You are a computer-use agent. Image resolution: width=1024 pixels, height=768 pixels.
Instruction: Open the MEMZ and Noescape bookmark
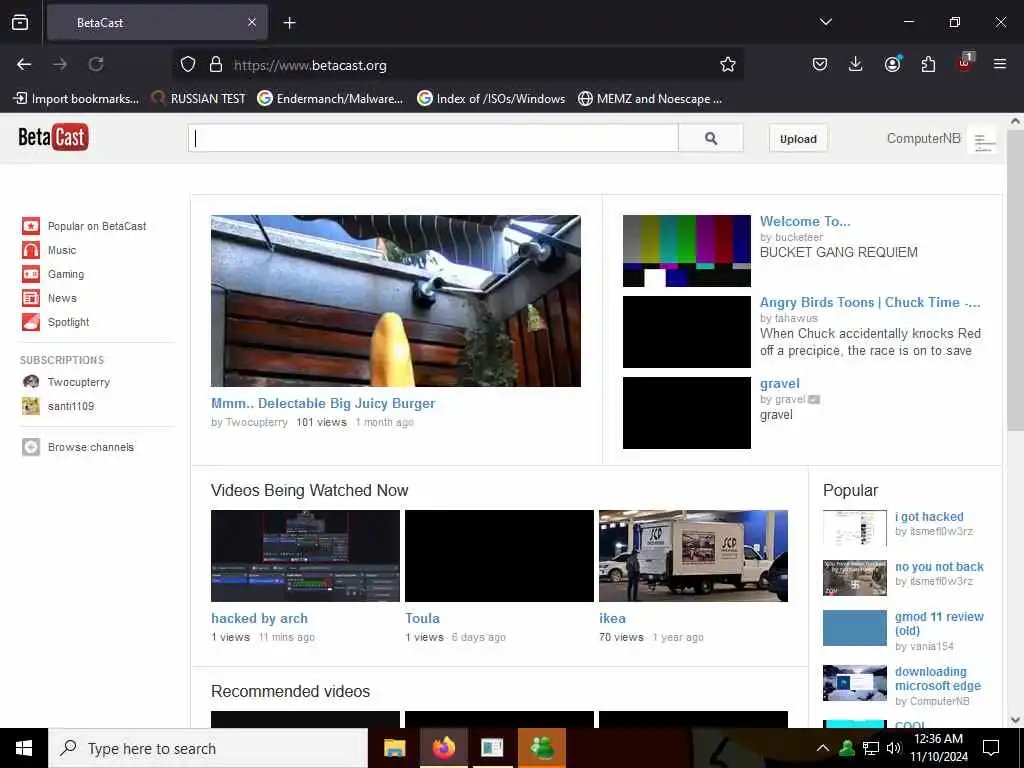coord(650,99)
